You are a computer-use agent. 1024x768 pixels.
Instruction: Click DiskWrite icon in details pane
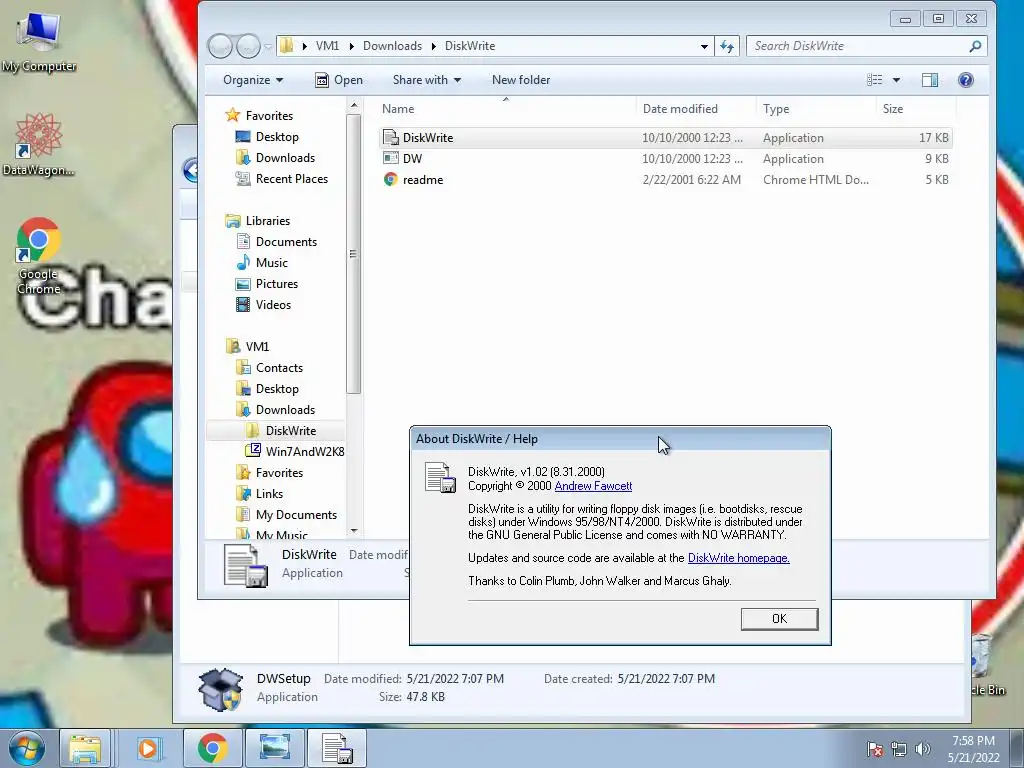(246, 565)
